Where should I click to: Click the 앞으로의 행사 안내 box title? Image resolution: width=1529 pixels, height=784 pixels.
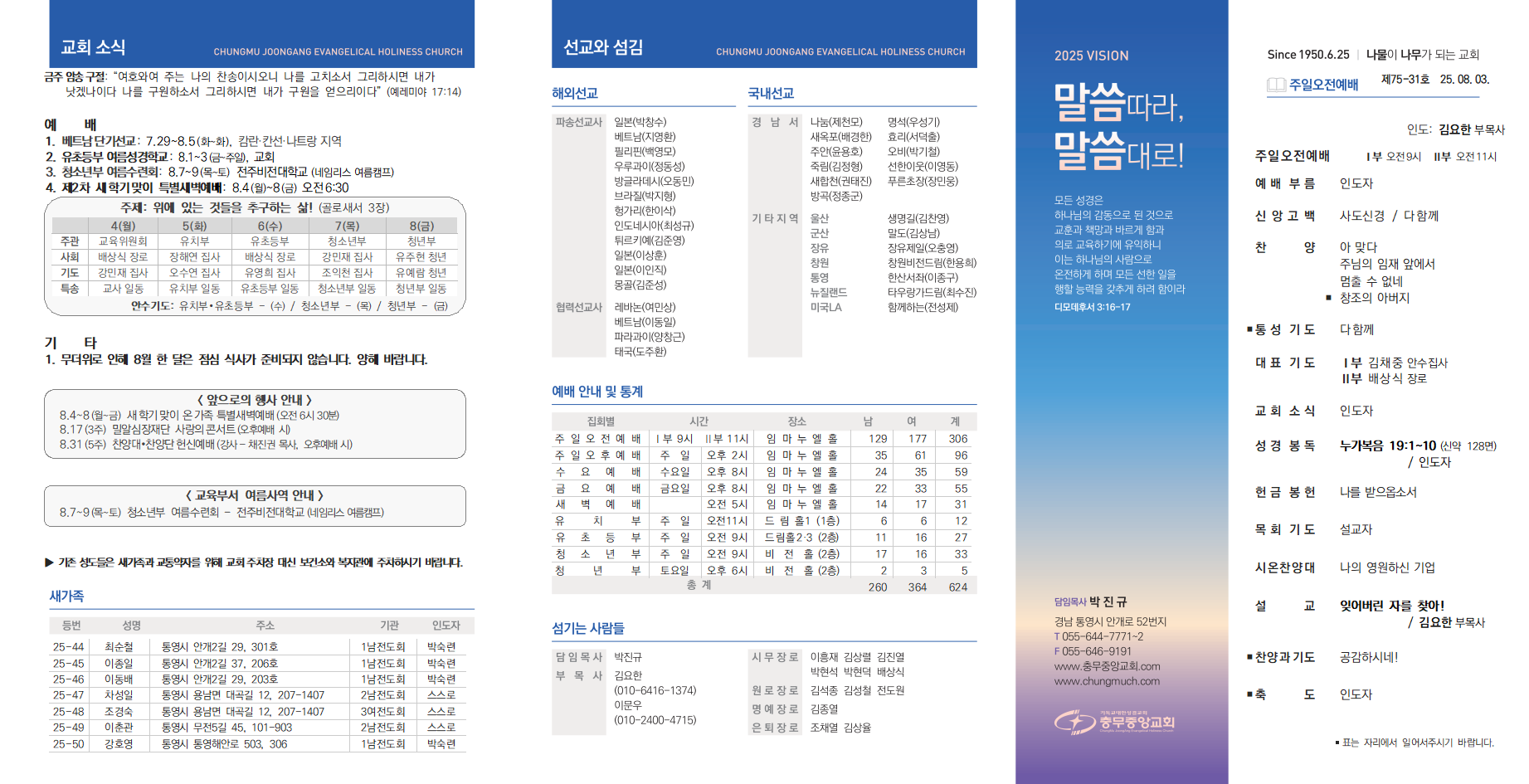pos(255,400)
